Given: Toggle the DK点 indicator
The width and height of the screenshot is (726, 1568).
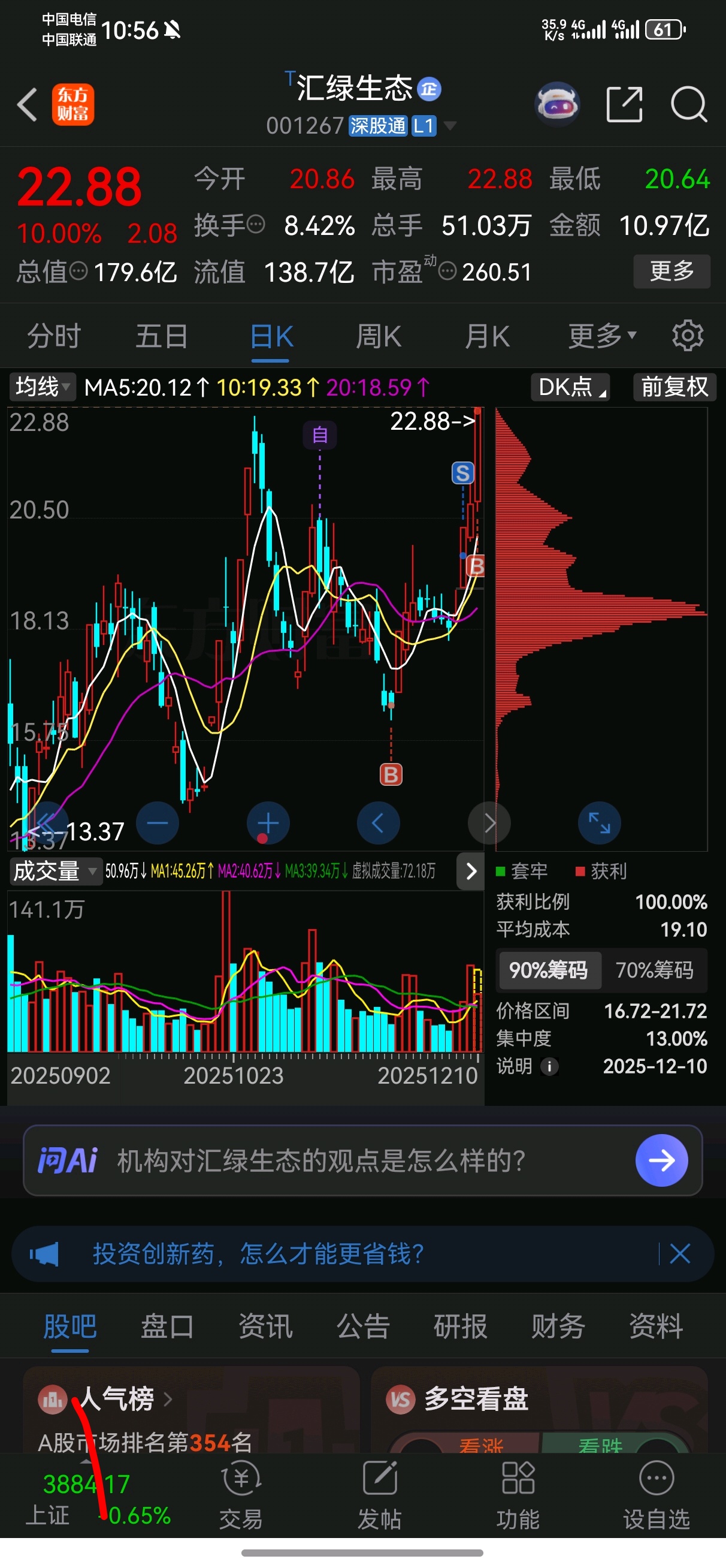Looking at the screenshot, I should click(x=571, y=387).
